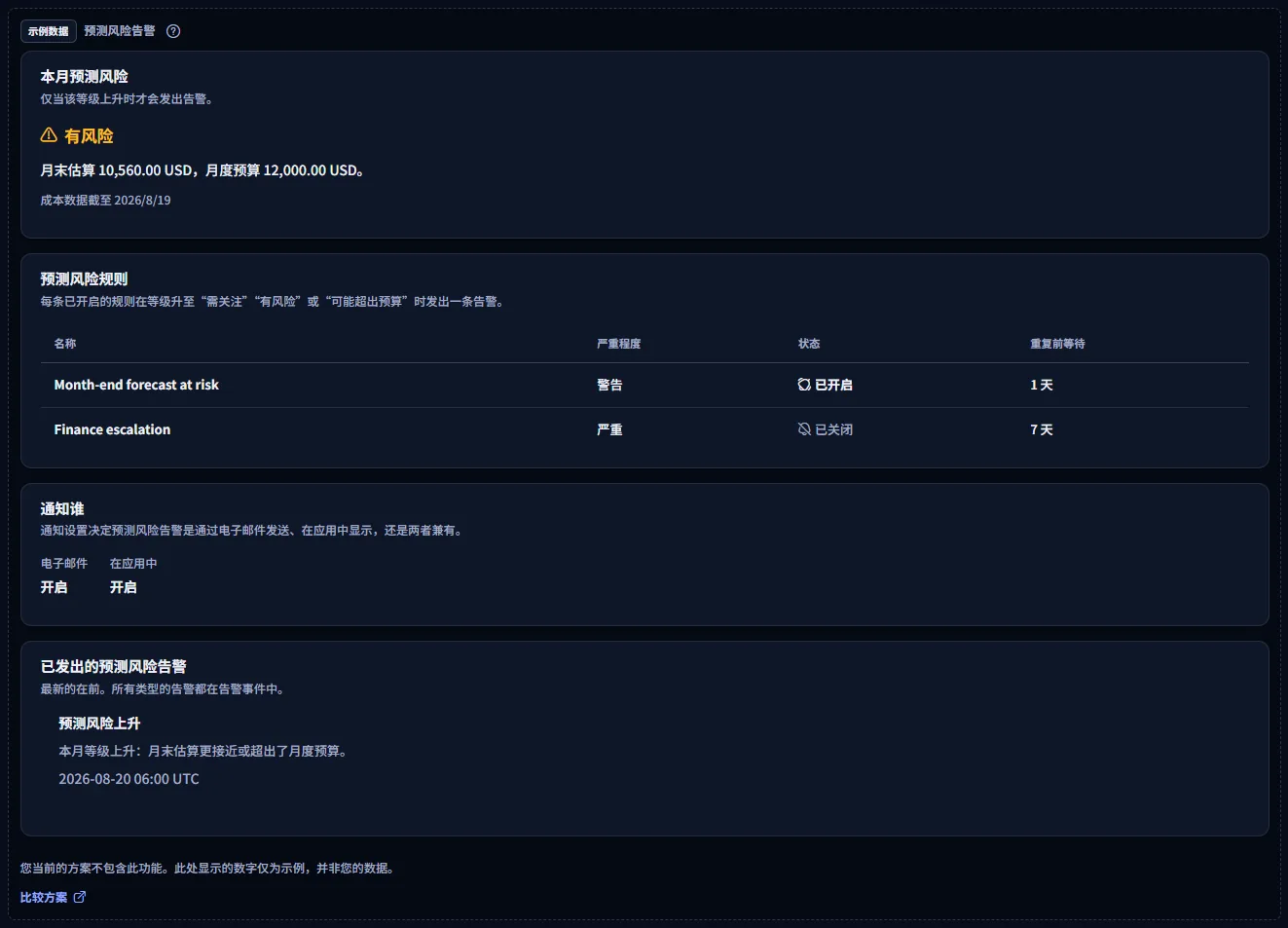Click the 有风险 risk level label
The height and width of the screenshot is (928, 1288).
click(x=89, y=136)
